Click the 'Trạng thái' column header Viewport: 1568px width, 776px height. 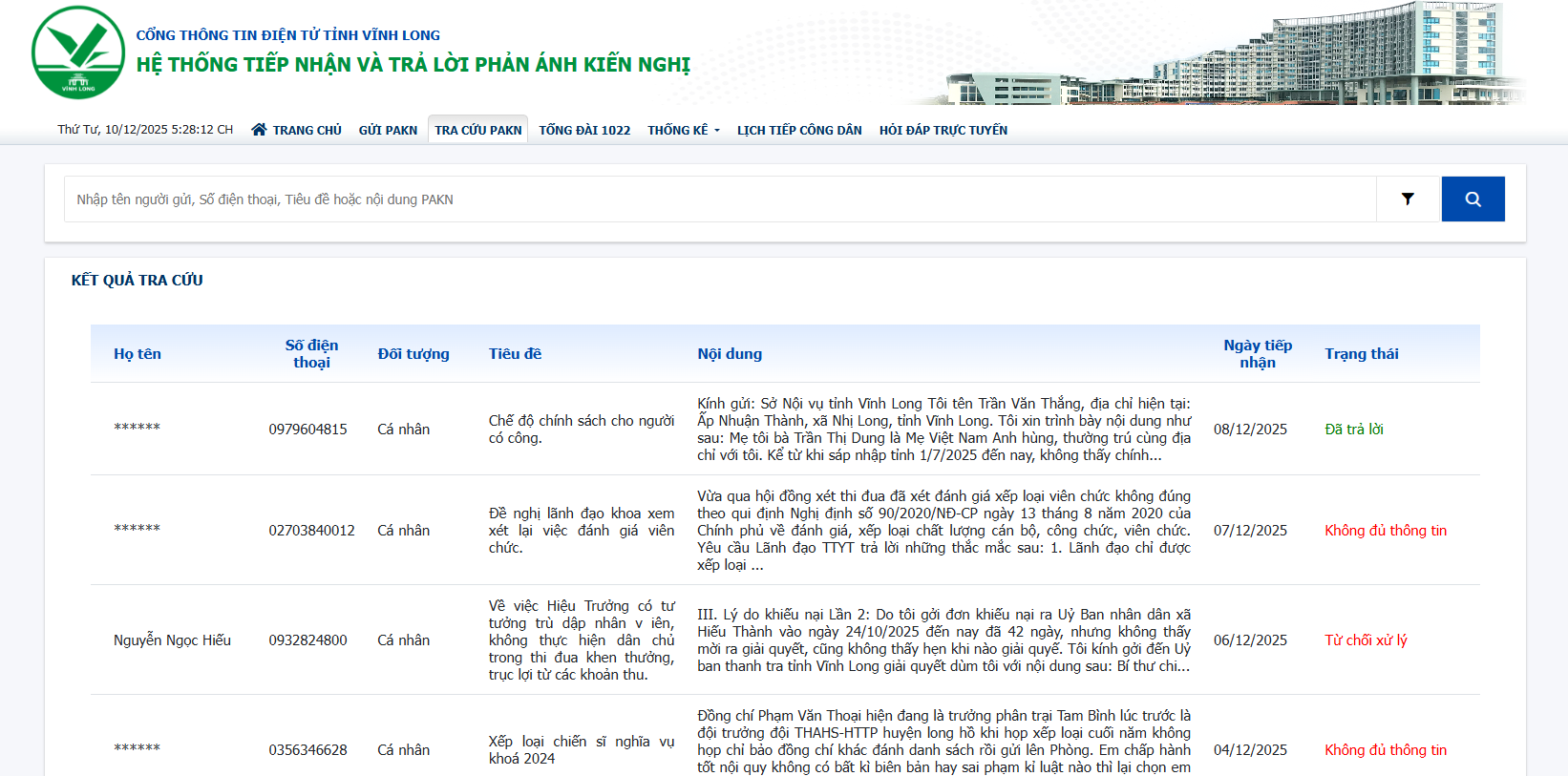[1361, 353]
